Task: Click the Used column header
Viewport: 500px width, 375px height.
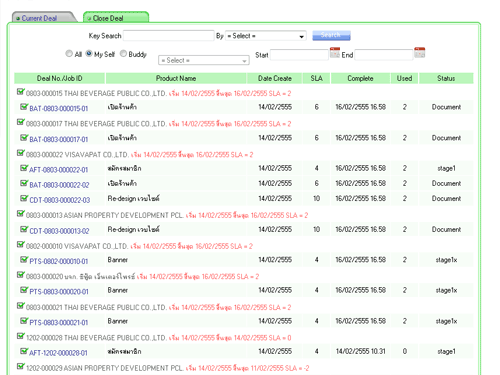Action: click(x=404, y=78)
